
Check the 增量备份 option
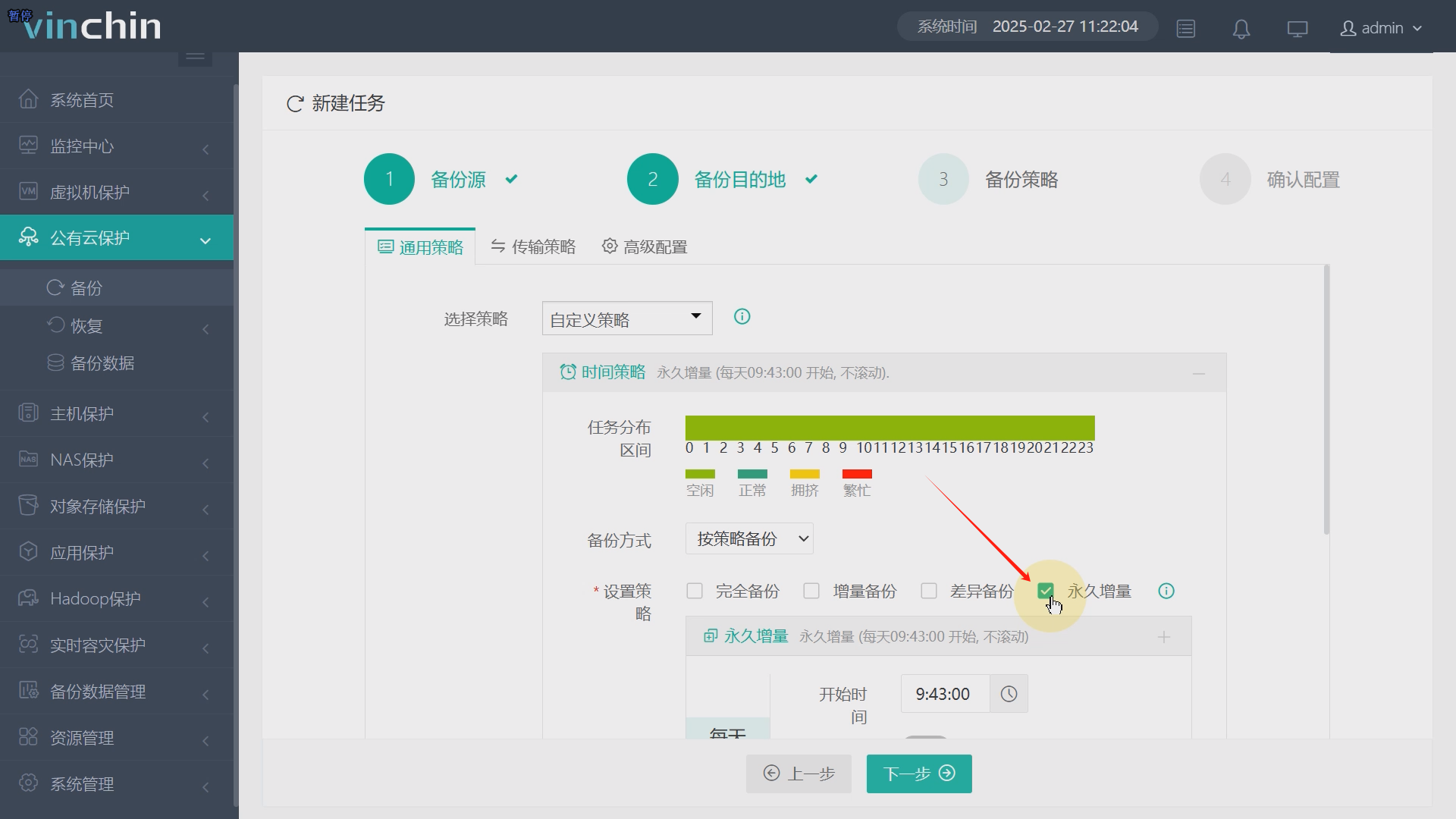pos(811,591)
